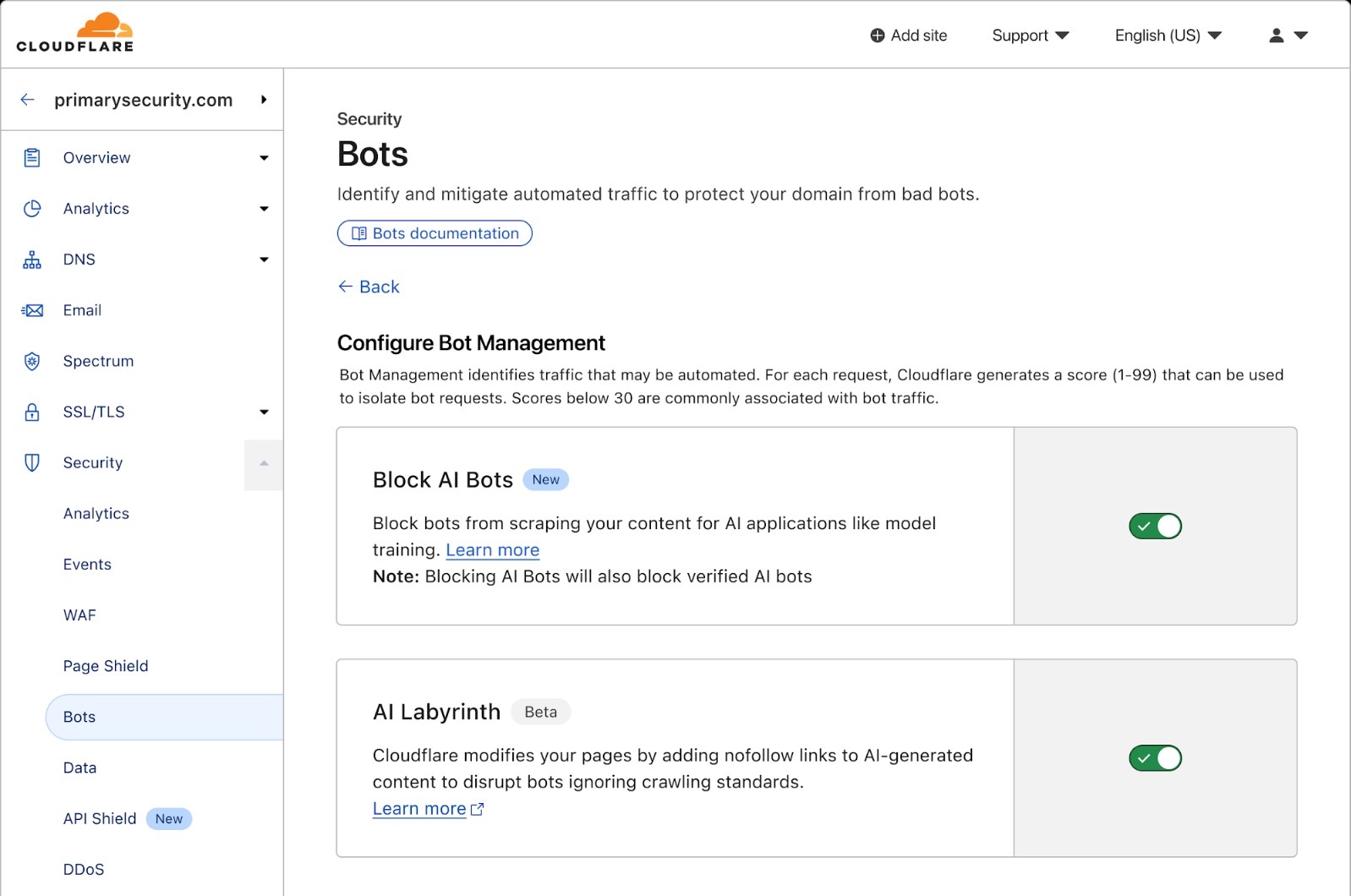Open the account dropdown caret
Screen dimensions: 1351x896
[x=1301, y=36]
